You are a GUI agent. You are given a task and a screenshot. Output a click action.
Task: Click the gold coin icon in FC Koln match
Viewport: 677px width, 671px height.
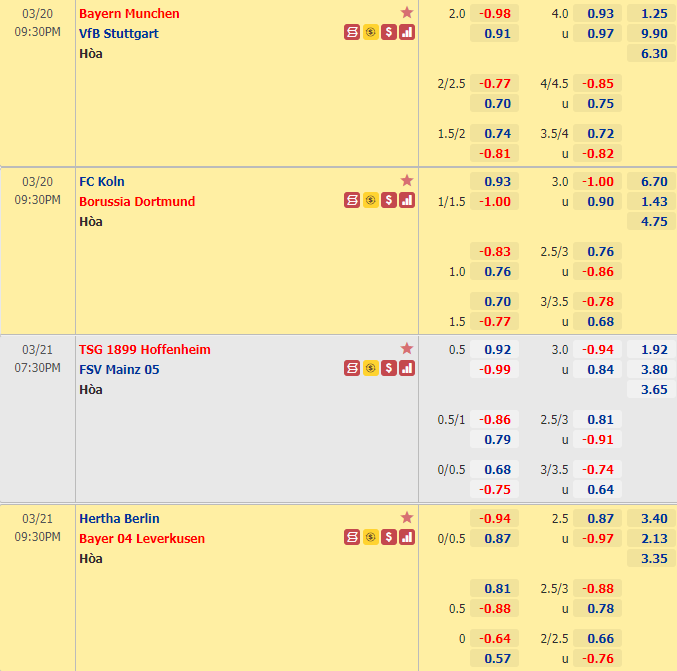[370, 200]
